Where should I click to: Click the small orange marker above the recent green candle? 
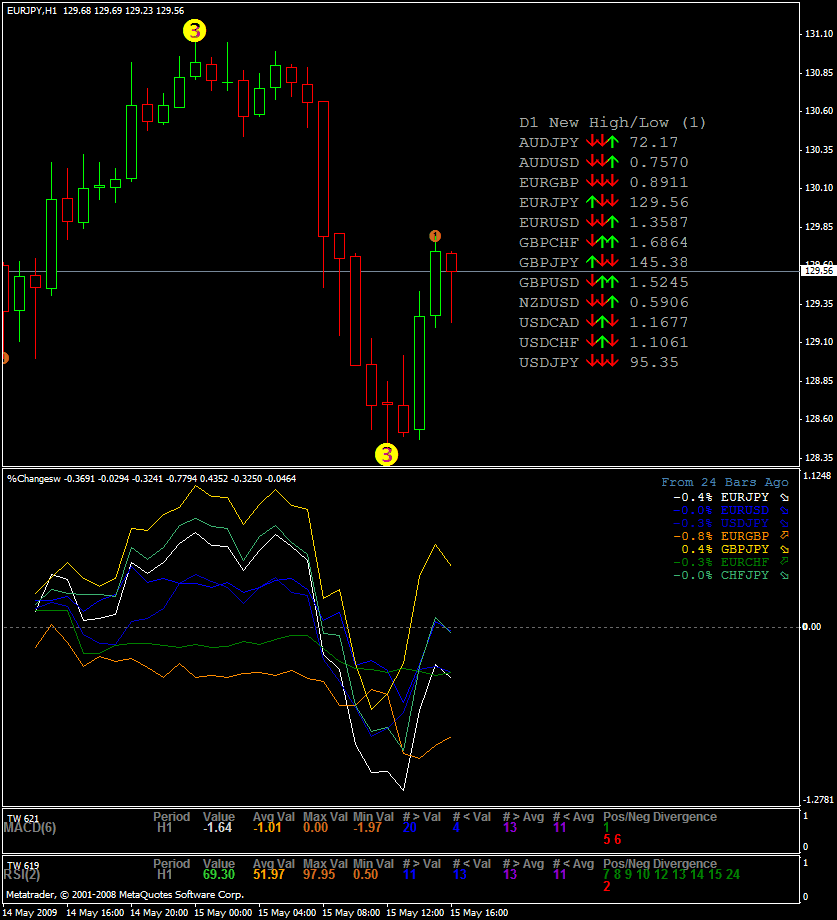click(x=435, y=236)
